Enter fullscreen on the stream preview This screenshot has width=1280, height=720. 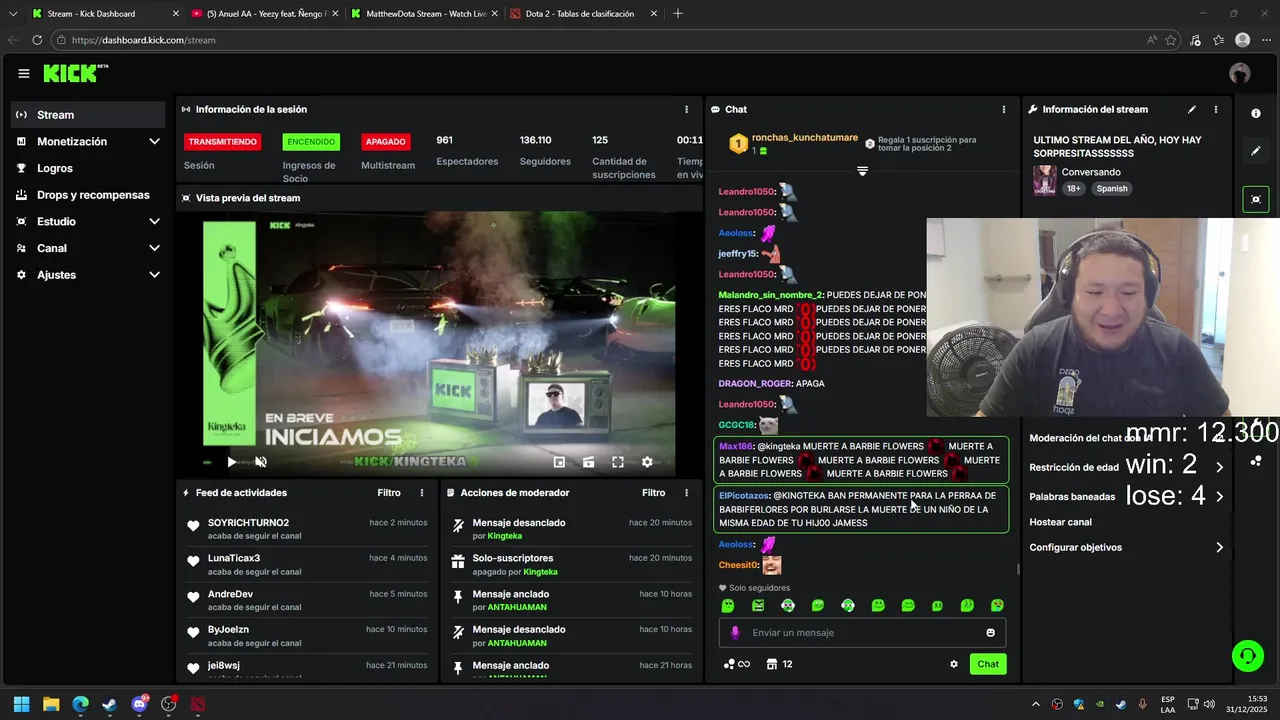pos(618,462)
